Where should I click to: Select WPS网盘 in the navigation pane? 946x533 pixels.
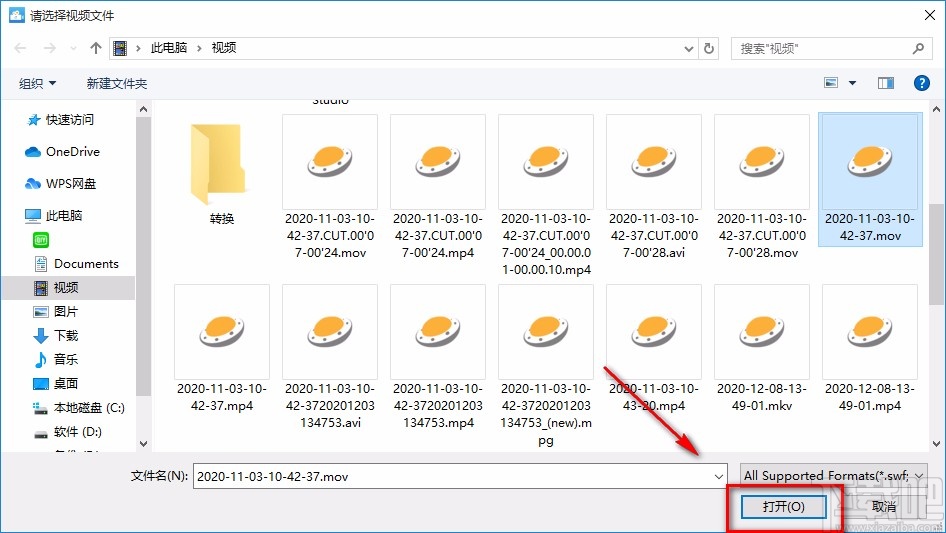pos(60,184)
